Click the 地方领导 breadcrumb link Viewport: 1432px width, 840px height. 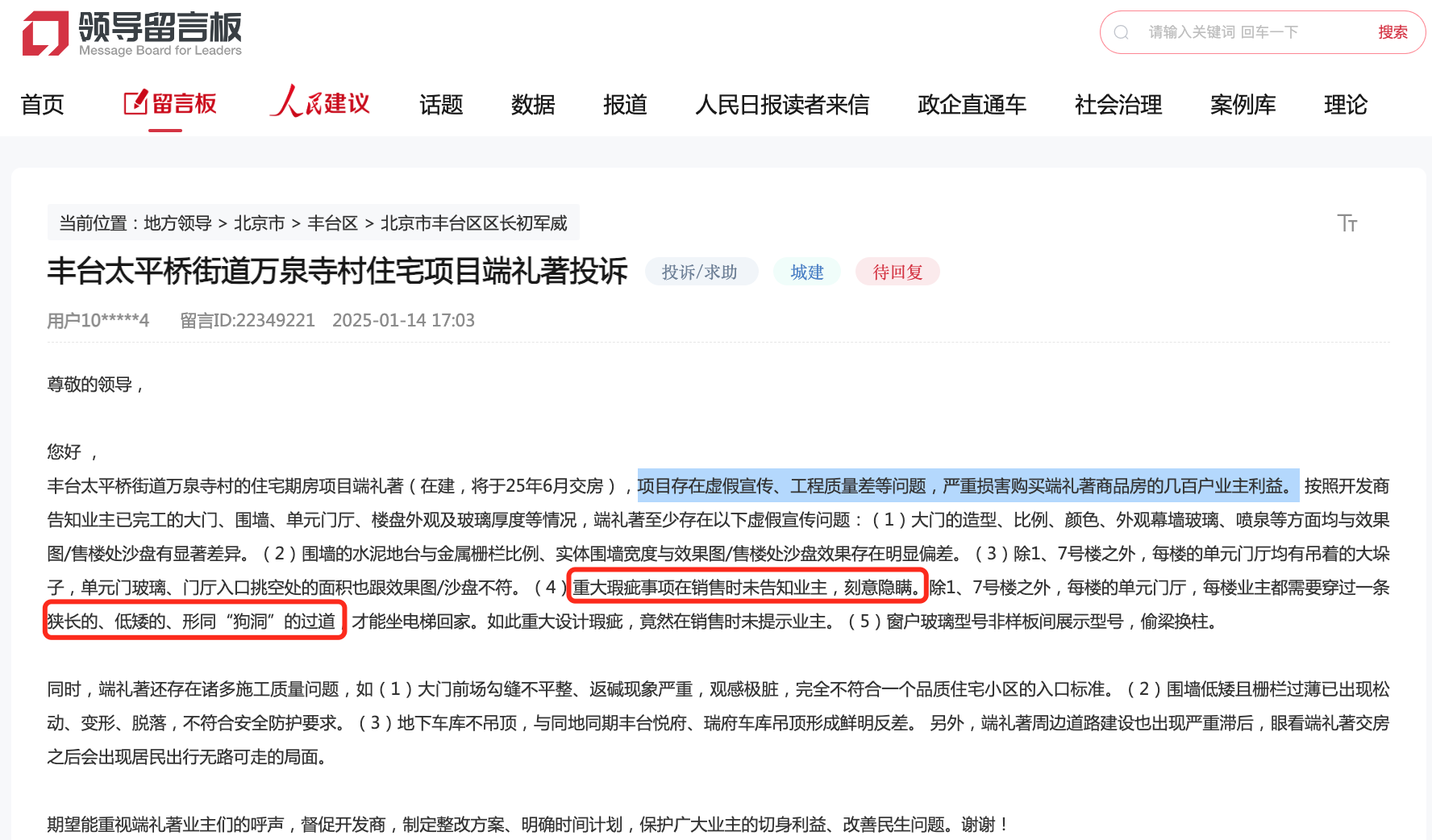coord(177,223)
